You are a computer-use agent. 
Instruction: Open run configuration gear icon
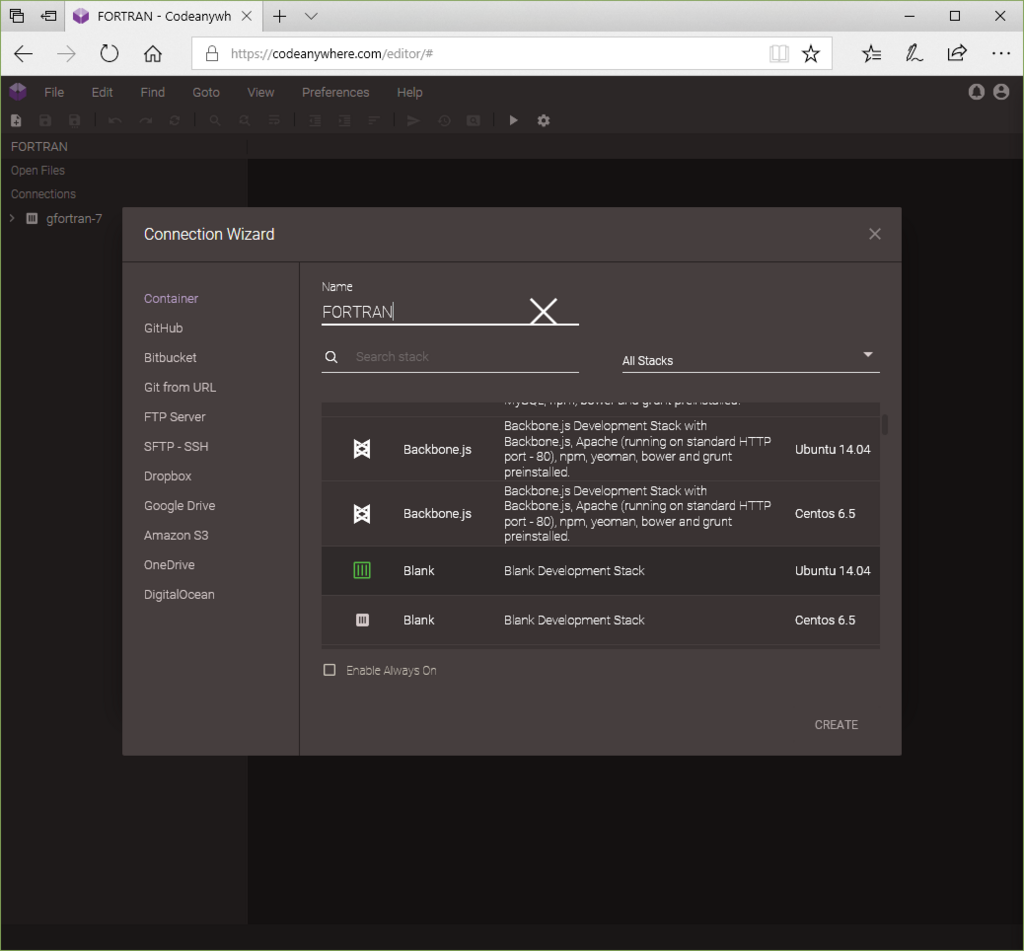click(x=543, y=120)
